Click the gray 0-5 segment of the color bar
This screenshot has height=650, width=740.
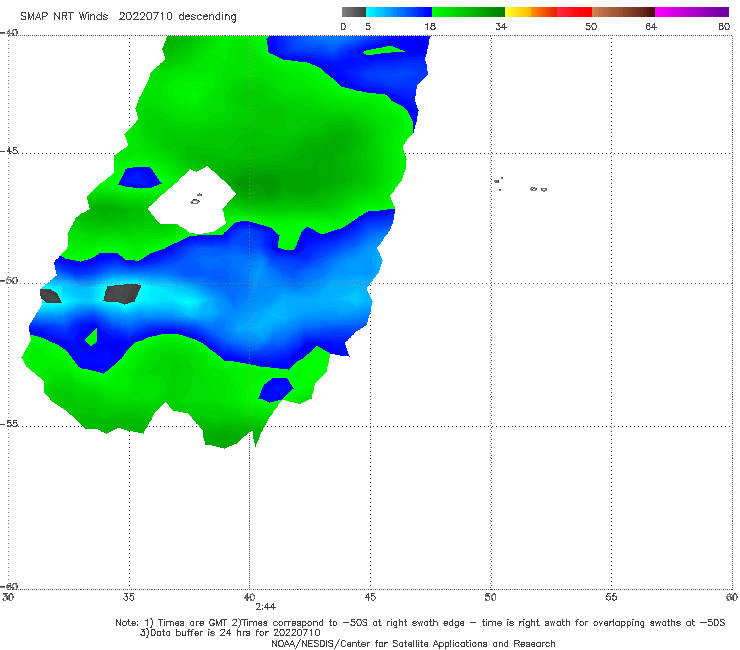[x=354, y=12]
